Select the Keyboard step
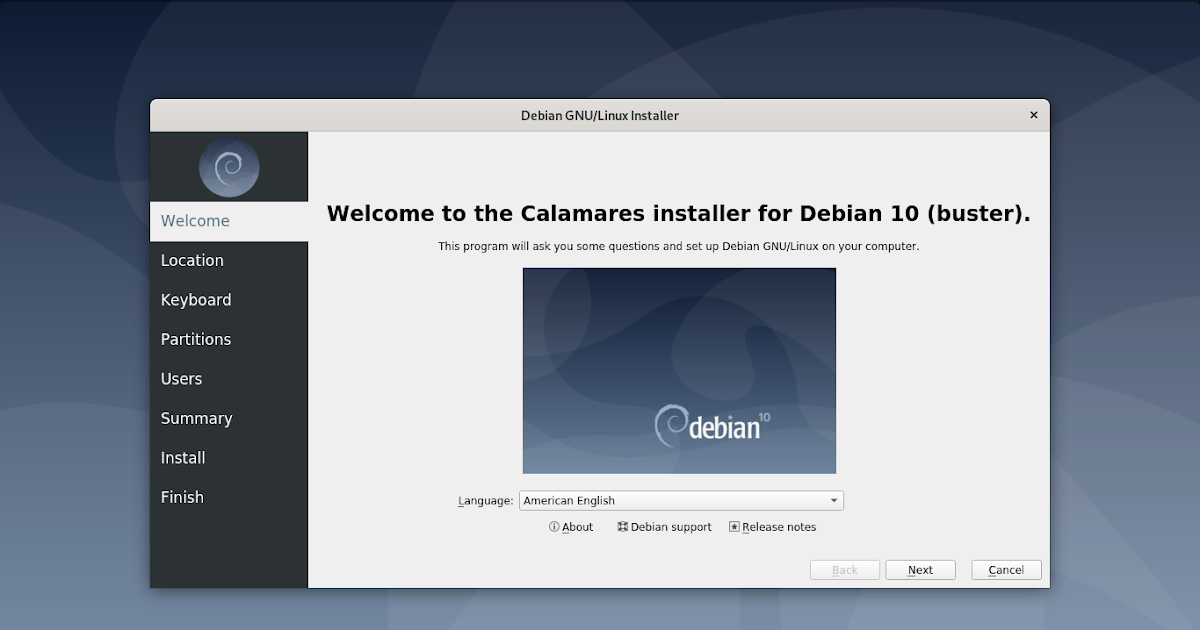 pyautogui.click(x=196, y=299)
